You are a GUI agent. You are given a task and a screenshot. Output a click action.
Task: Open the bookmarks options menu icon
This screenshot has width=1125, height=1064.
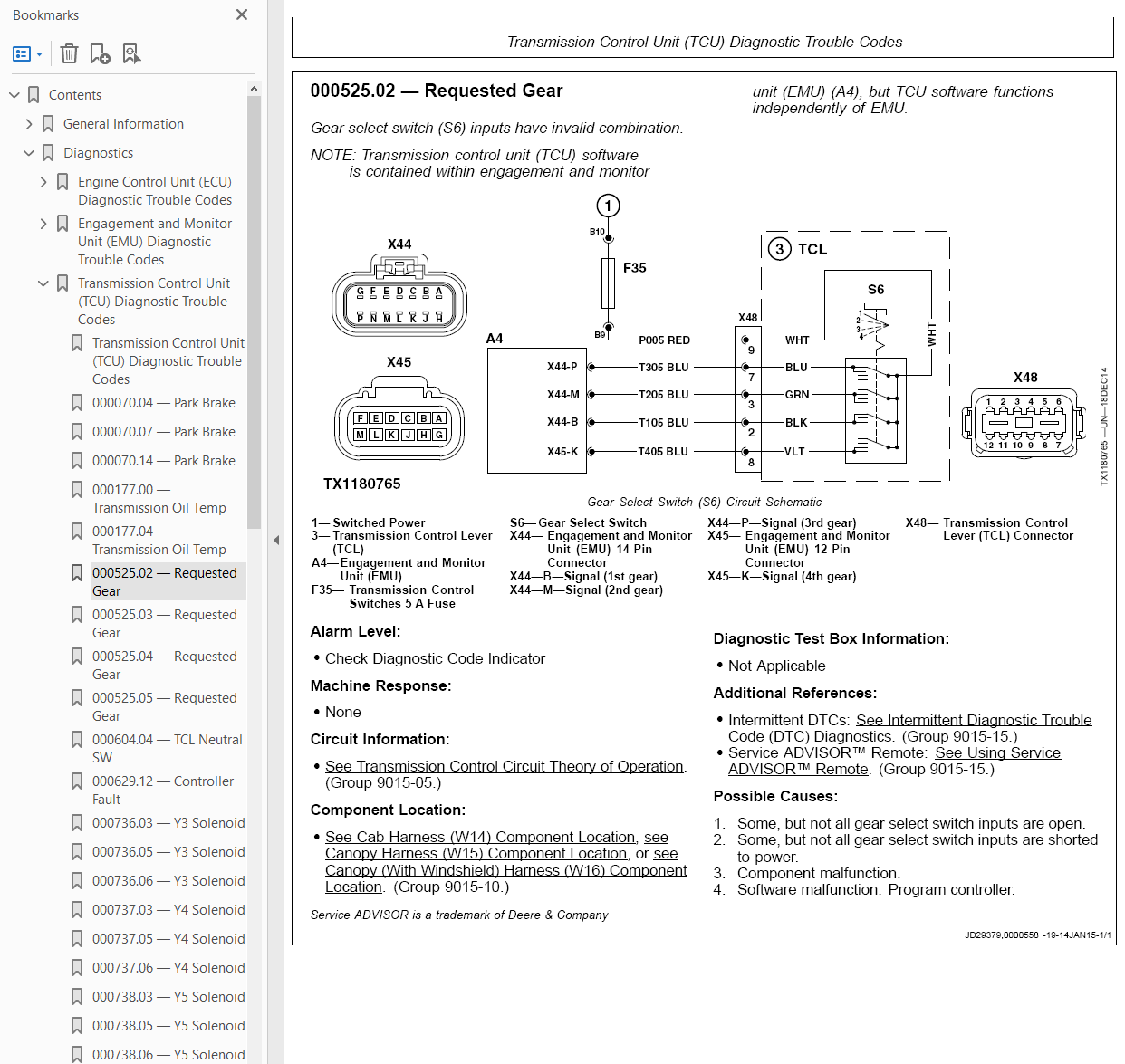(27, 54)
